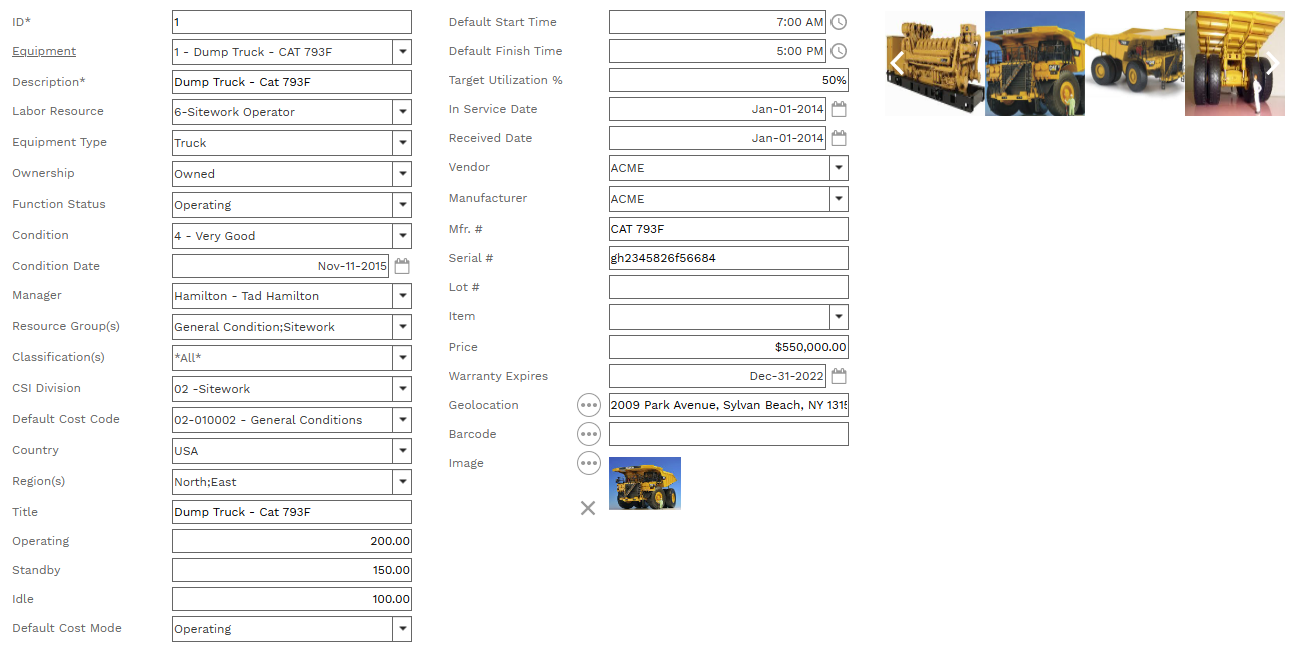The width and height of the screenshot is (1298, 648).
Task: Open the Default Cost Mode dropdown
Action: coord(402,629)
